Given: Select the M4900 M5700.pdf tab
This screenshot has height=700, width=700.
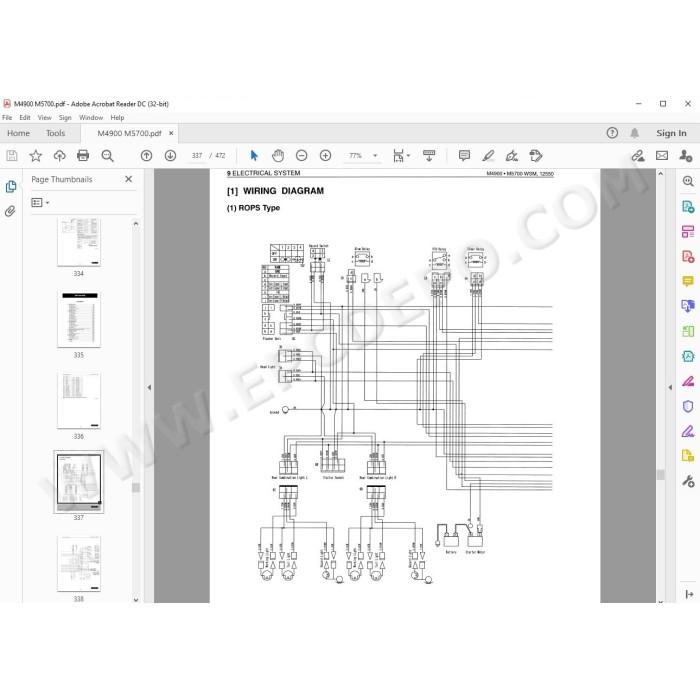Looking at the screenshot, I should coord(129,133).
